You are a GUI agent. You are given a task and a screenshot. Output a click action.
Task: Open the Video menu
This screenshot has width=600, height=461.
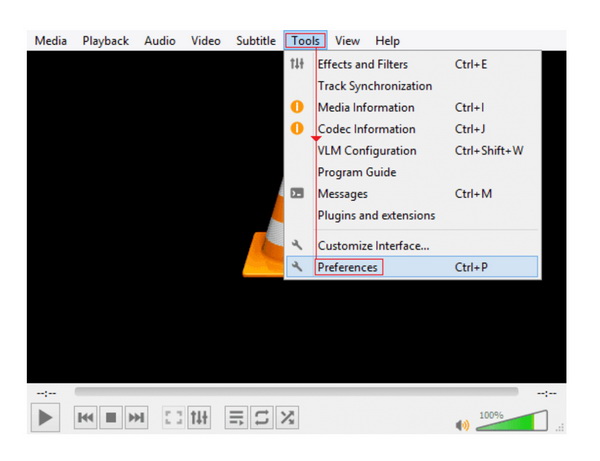[x=206, y=41]
